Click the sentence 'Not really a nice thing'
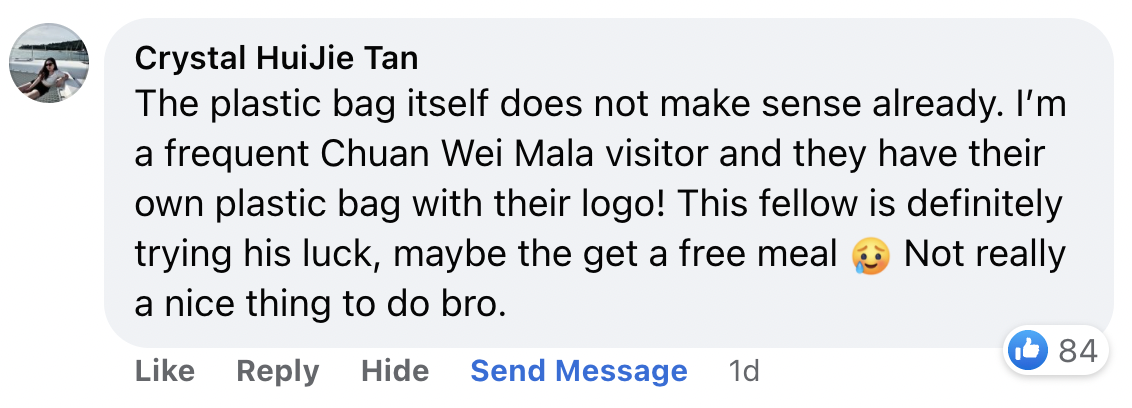Image resolution: width=1132 pixels, height=408 pixels. (600, 281)
